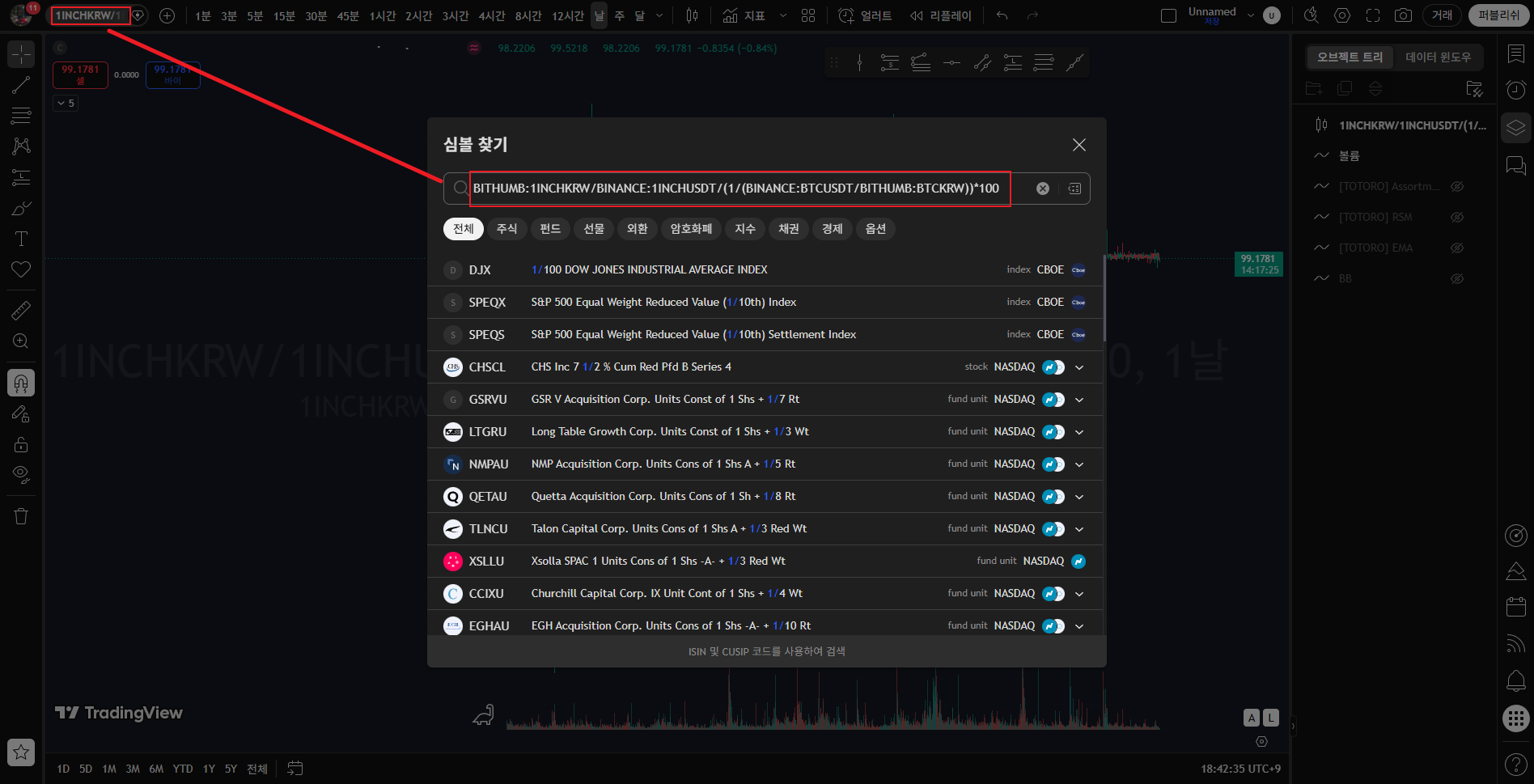Open the watchlist panel icon
1534x784 pixels.
pyautogui.click(x=1515, y=53)
